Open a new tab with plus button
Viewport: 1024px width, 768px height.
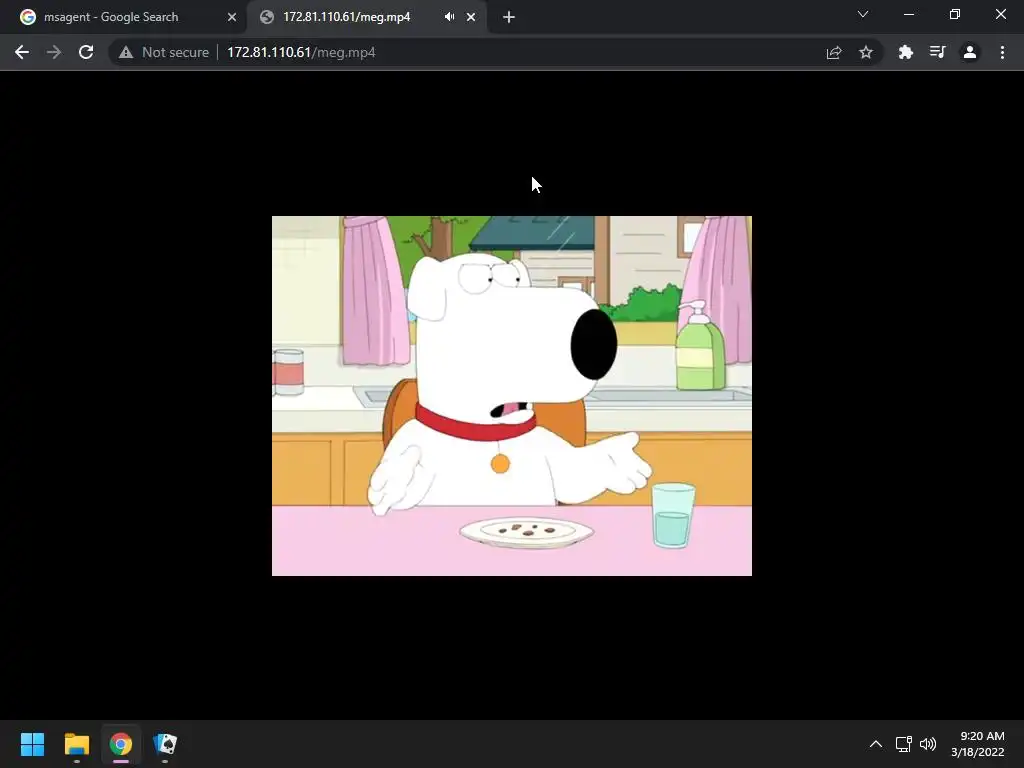click(x=509, y=17)
